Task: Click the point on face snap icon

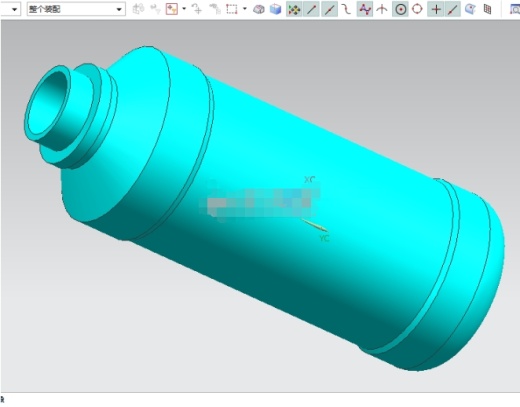Action: [x=470, y=9]
